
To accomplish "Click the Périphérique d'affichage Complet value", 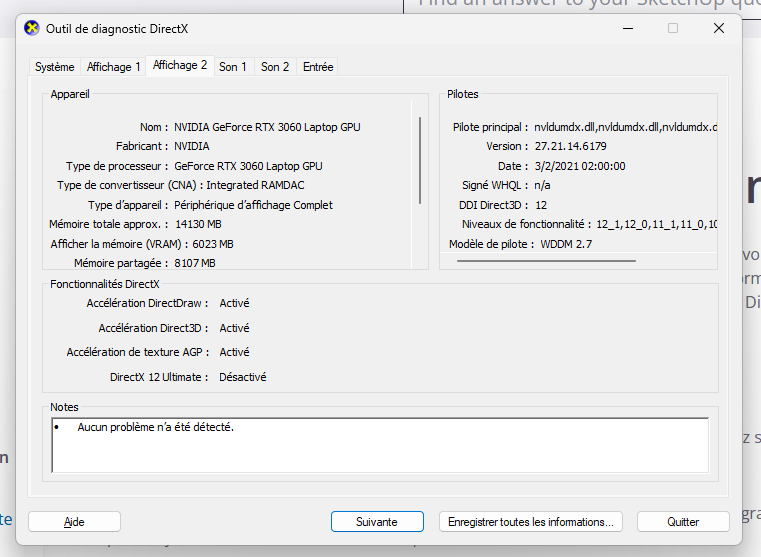I will (253, 205).
